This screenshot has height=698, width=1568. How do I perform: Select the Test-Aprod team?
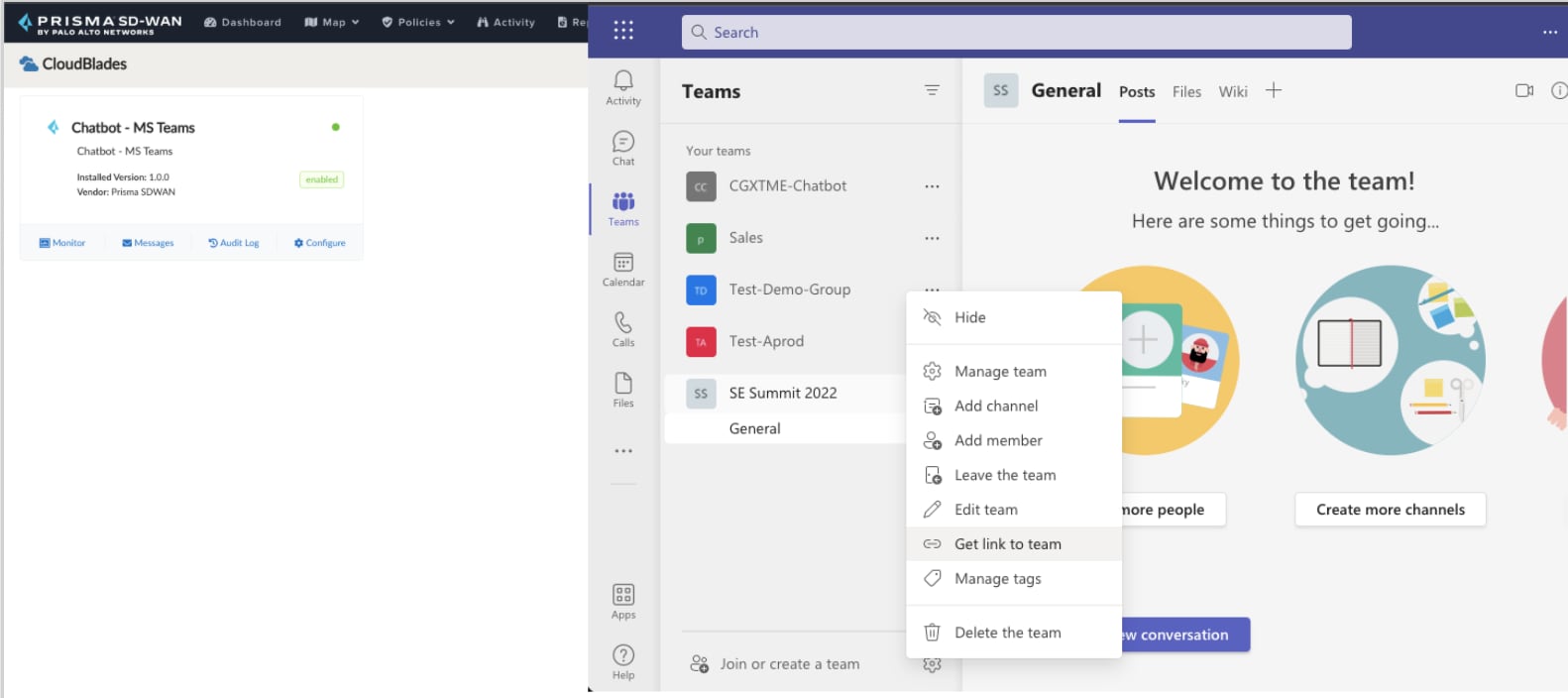(766, 341)
